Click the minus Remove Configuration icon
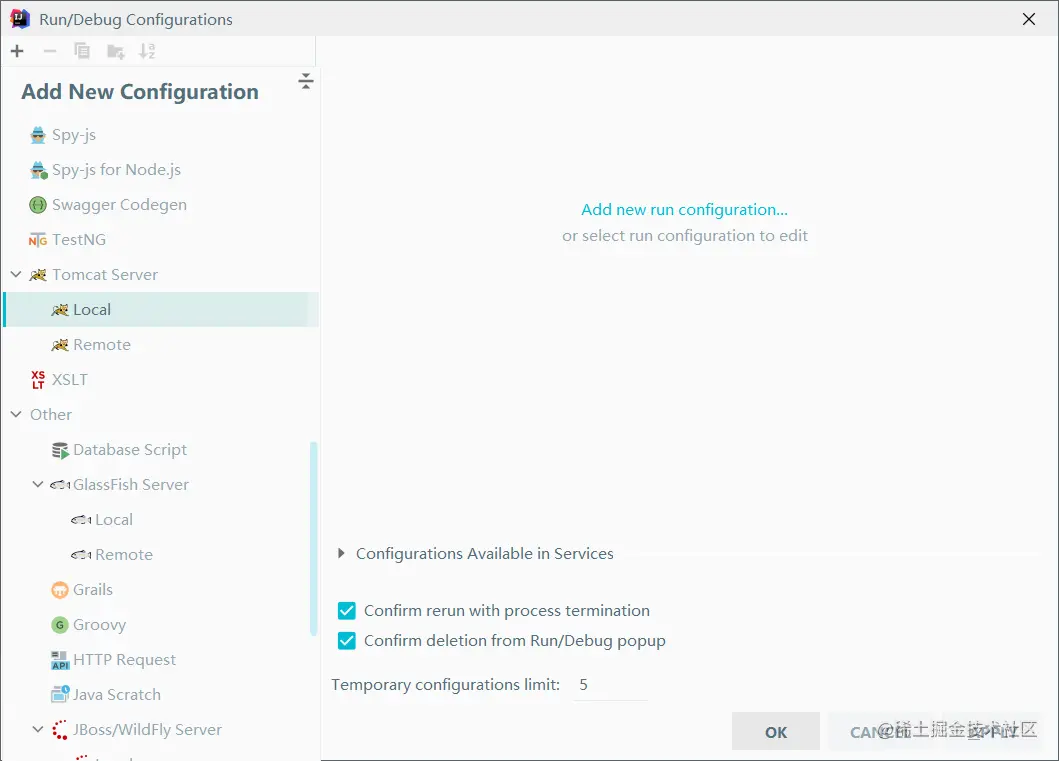The height and width of the screenshot is (761, 1059). pyautogui.click(x=50, y=51)
